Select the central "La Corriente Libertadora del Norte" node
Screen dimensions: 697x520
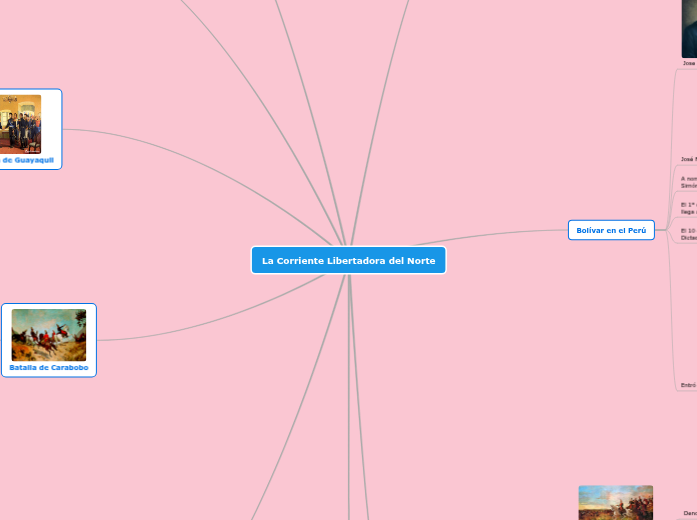348,260
